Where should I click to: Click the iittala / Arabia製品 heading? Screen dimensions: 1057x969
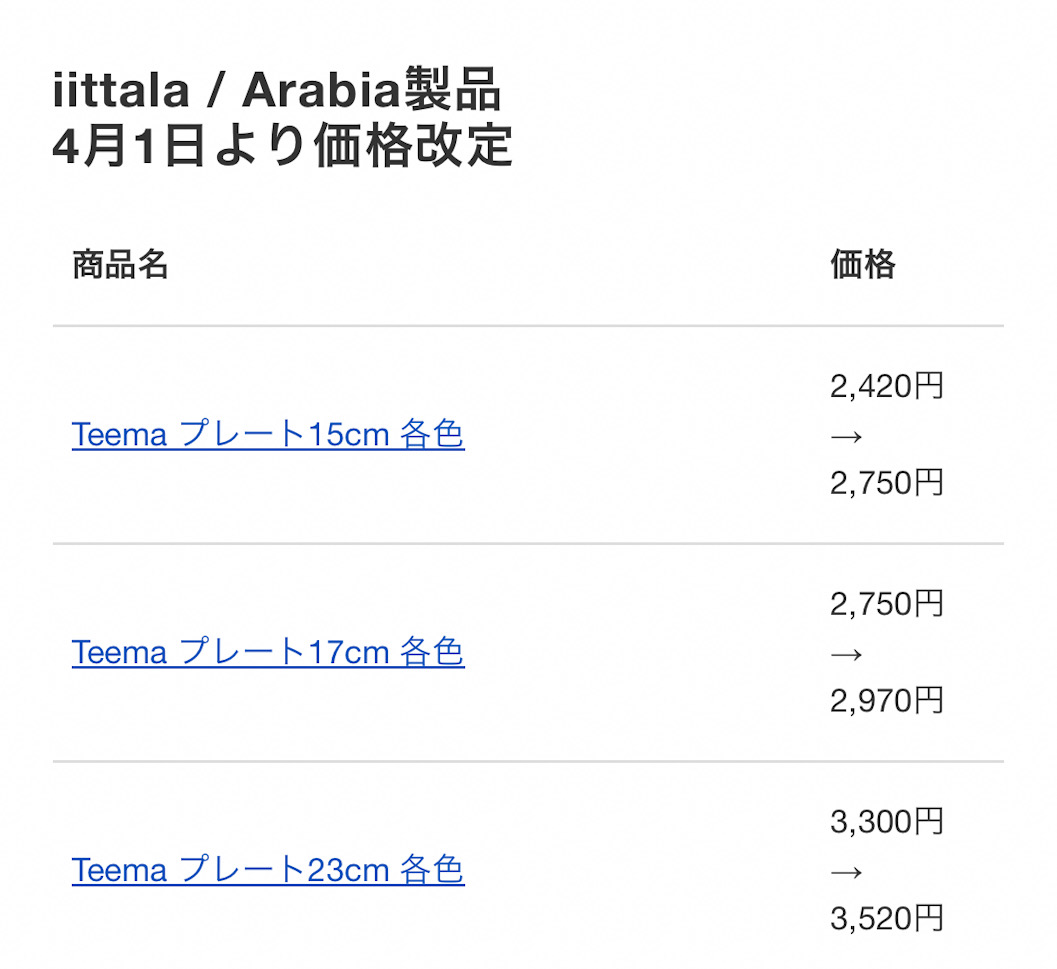(276, 90)
